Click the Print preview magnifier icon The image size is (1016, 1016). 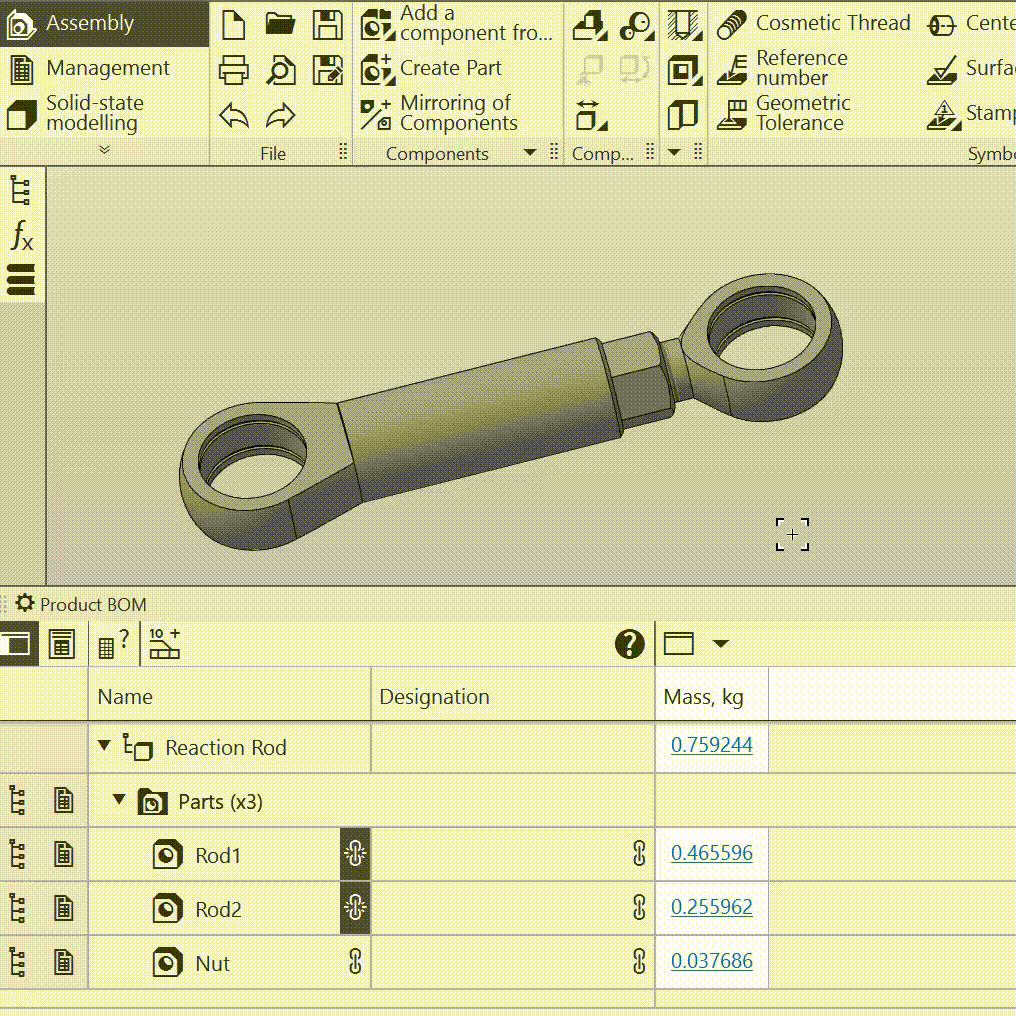point(281,70)
